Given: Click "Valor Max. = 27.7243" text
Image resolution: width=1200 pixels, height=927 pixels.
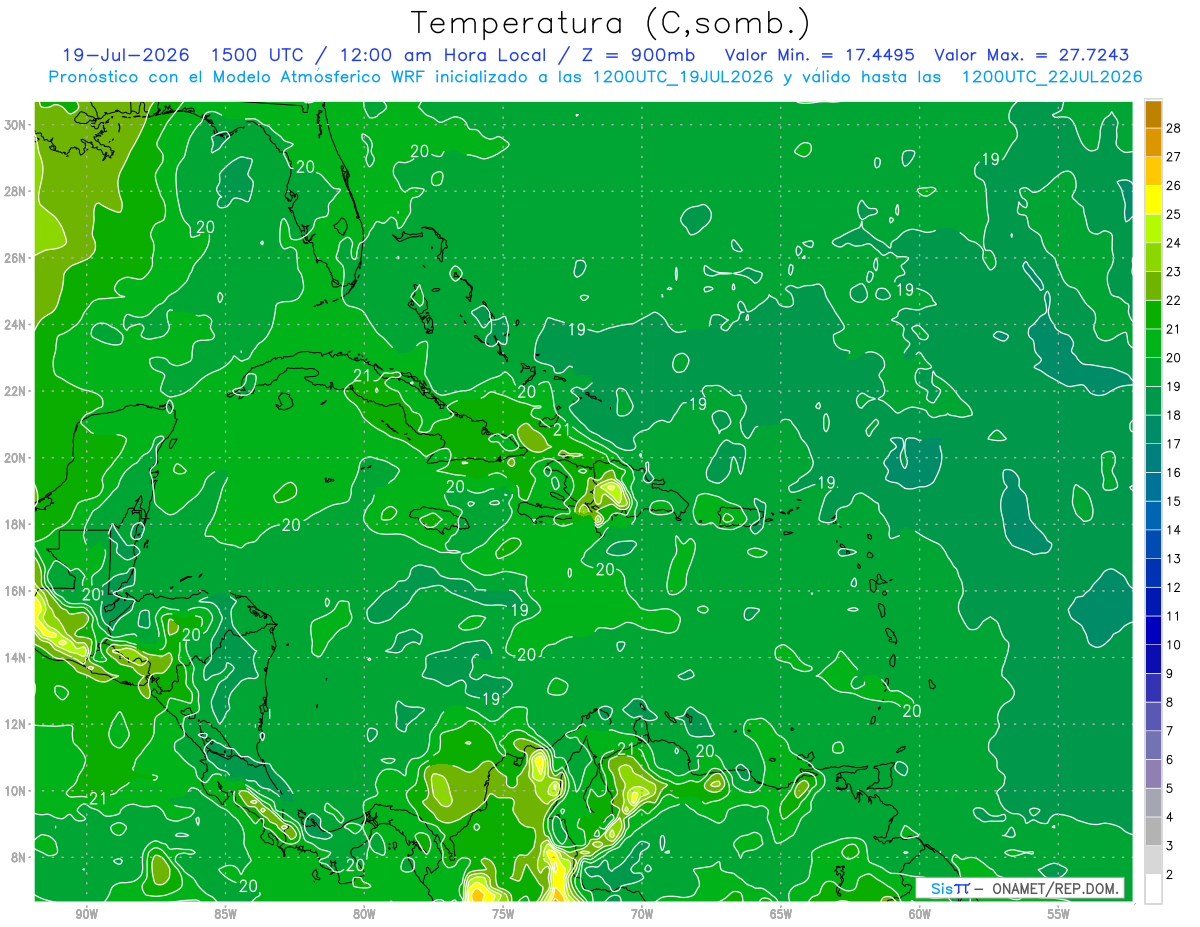Looking at the screenshot, I should pos(1031,55).
